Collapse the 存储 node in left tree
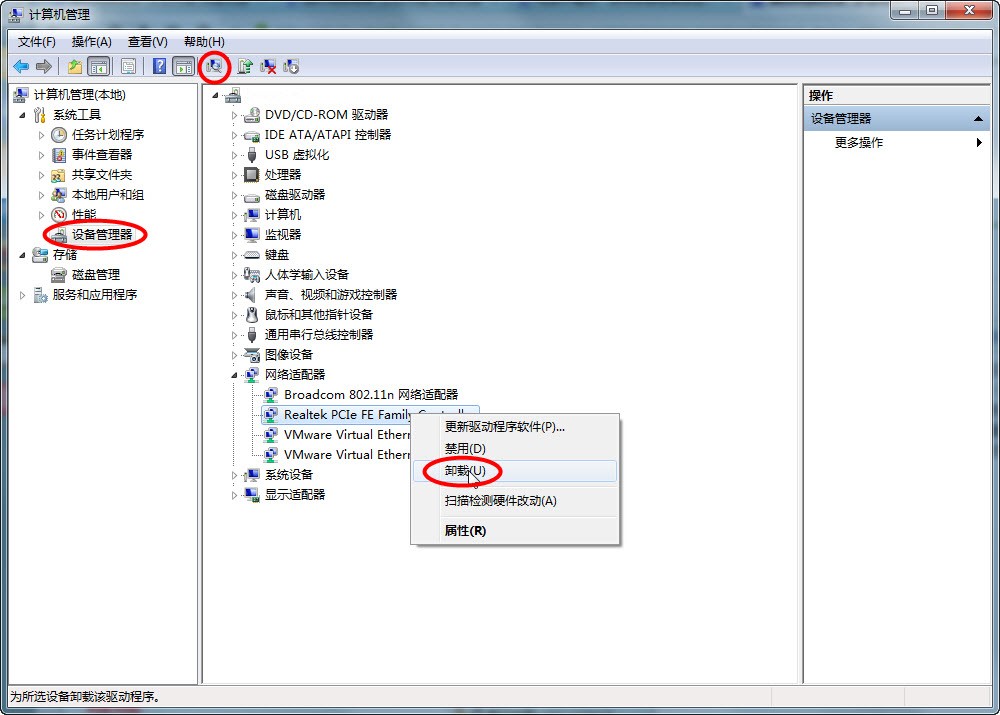1000x715 pixels. pyautogui.click(x=22, y=255)
